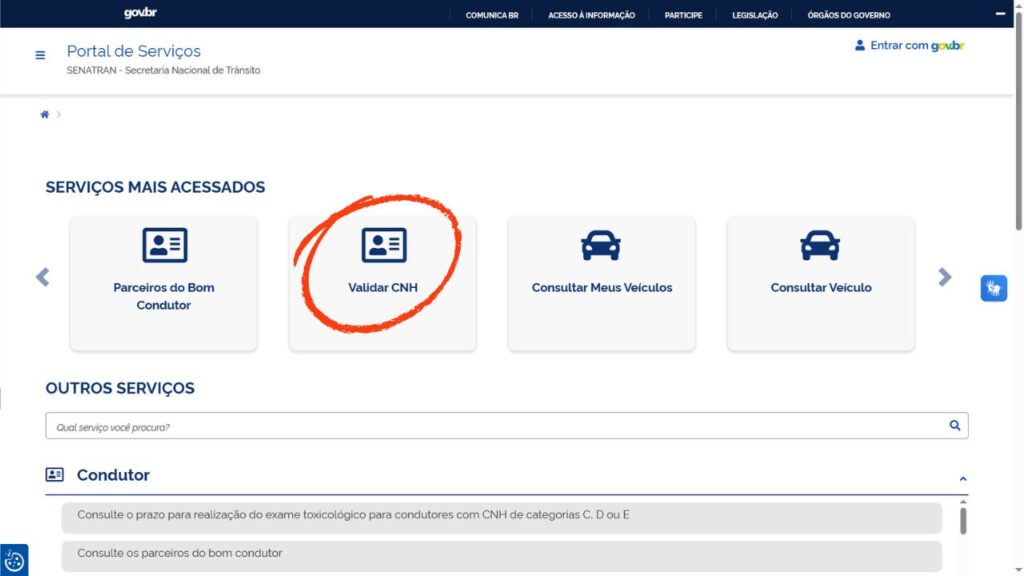The width and height of the screenshot is (1024, 576).
Task: Click the Parceiros do Bom Condutor card
Action: 163,284
